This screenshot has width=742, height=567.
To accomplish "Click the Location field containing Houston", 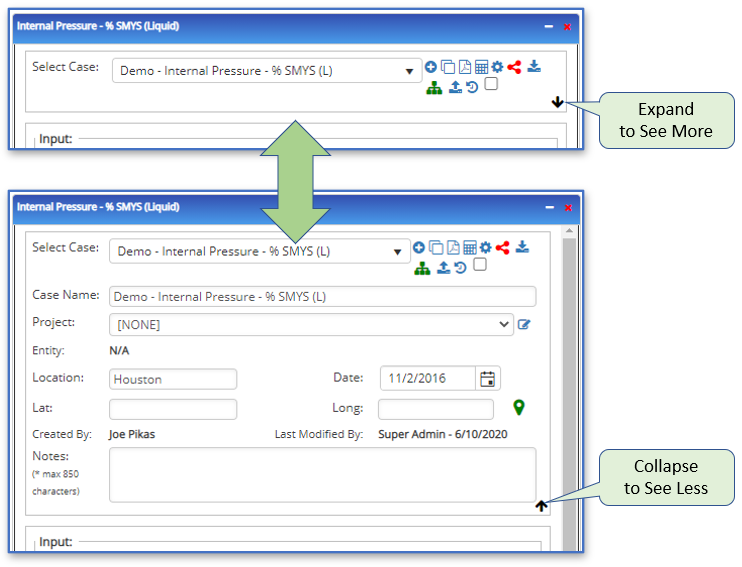I will [173, 379].
